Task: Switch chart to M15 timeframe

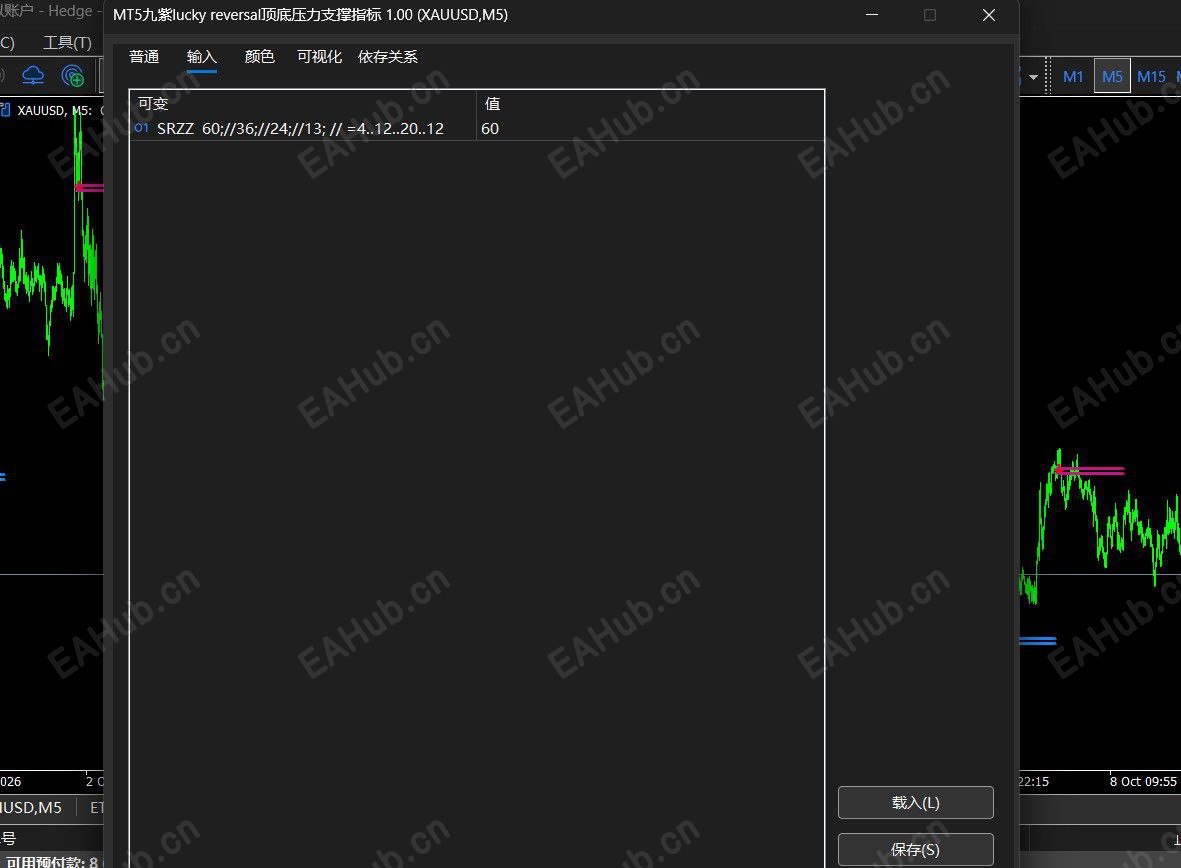Action: point(1151,76)
